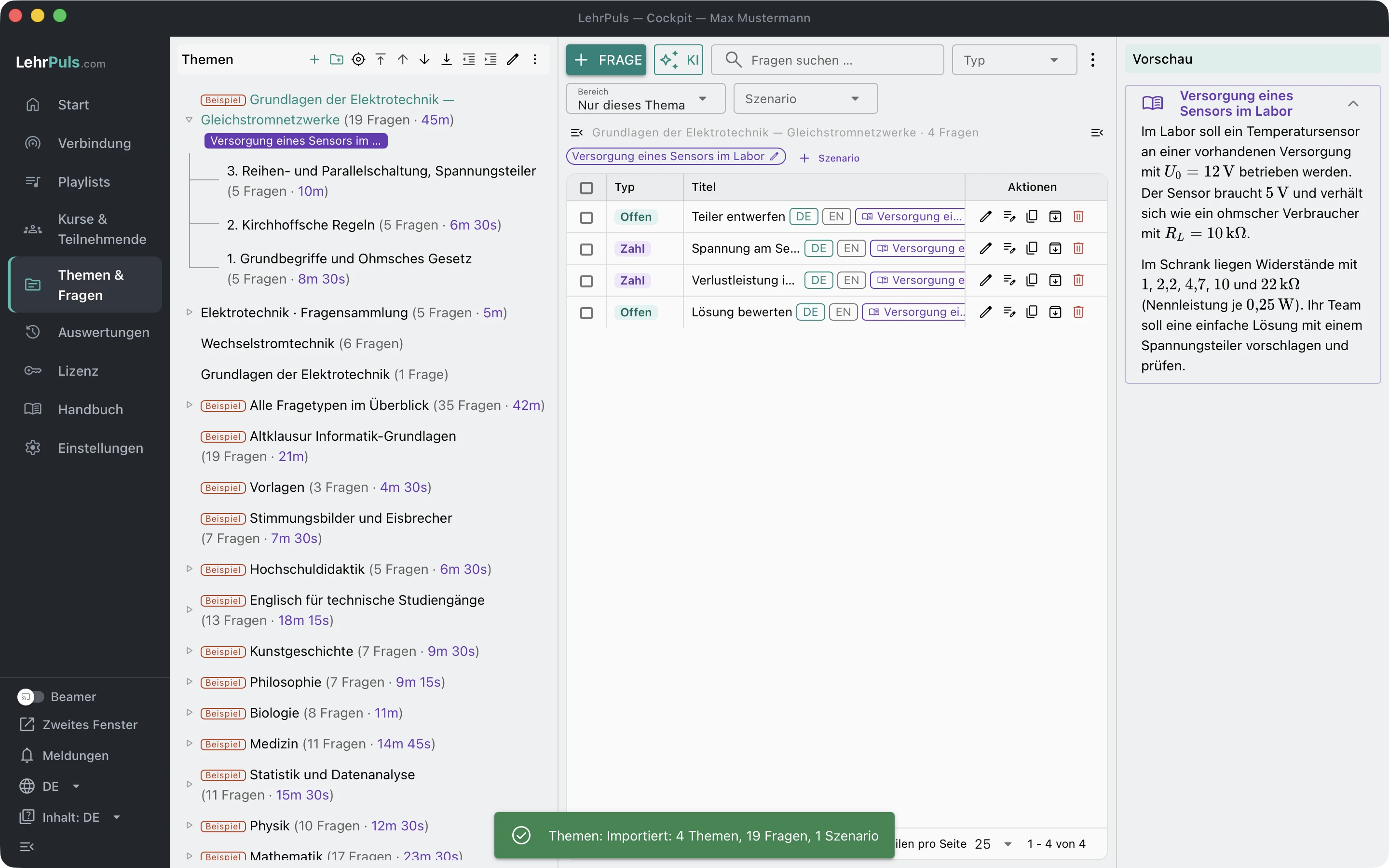Open the Themen panel three-dot menu
This screenshot has height=868, width=1389.
[535, 59]
